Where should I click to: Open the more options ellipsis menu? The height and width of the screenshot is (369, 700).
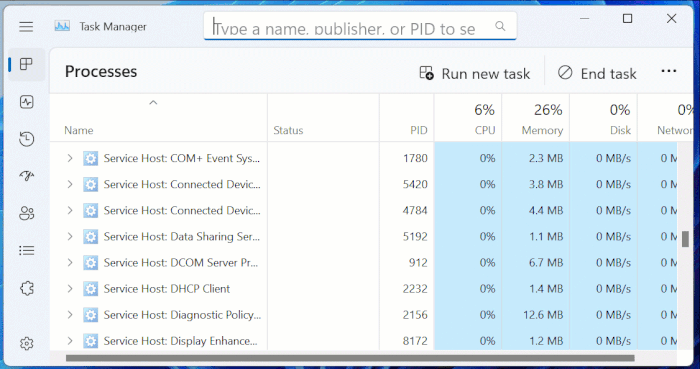tap(668, 71)
